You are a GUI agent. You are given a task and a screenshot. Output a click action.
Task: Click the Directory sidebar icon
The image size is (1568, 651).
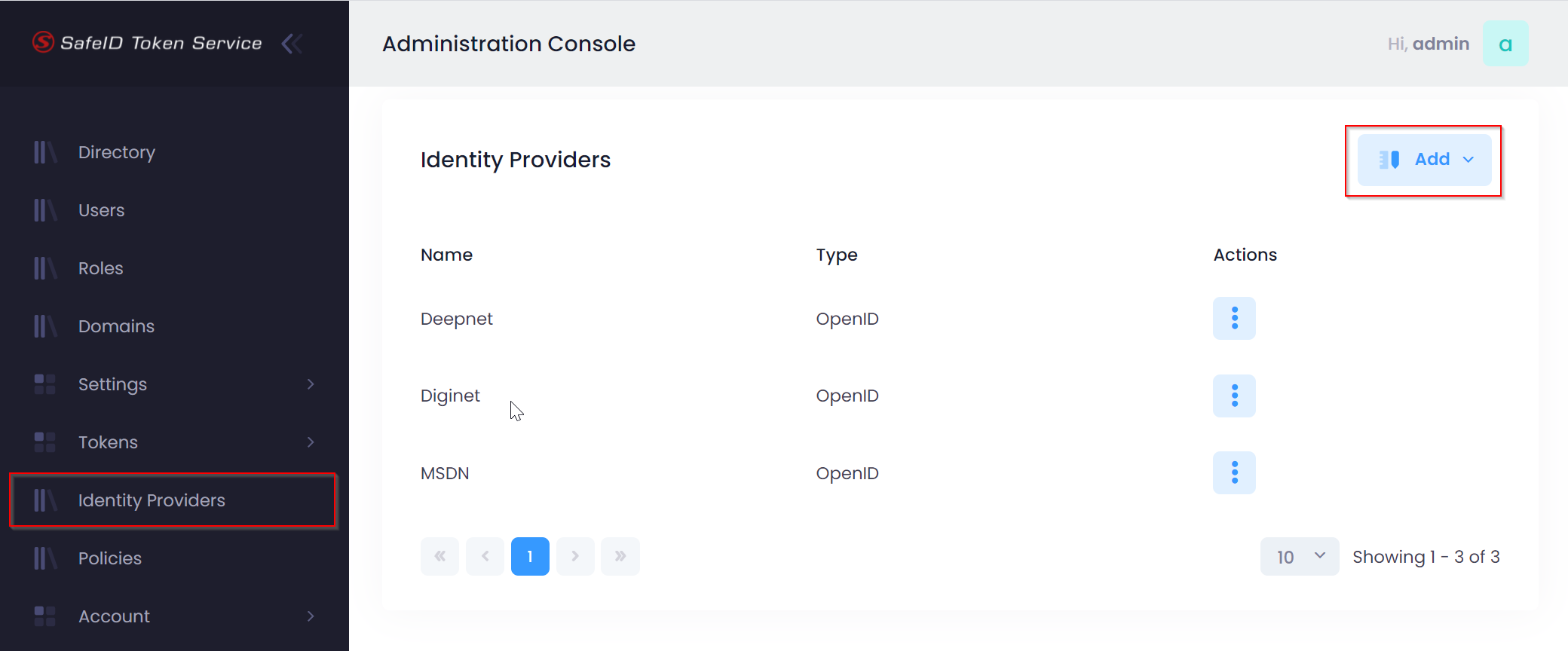[x=45, y=152]
